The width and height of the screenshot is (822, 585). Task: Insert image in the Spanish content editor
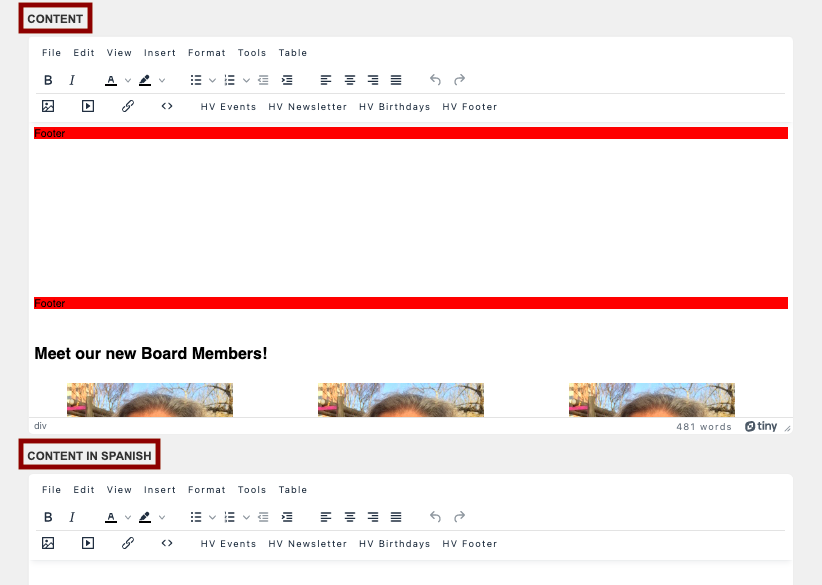point(48,544)
